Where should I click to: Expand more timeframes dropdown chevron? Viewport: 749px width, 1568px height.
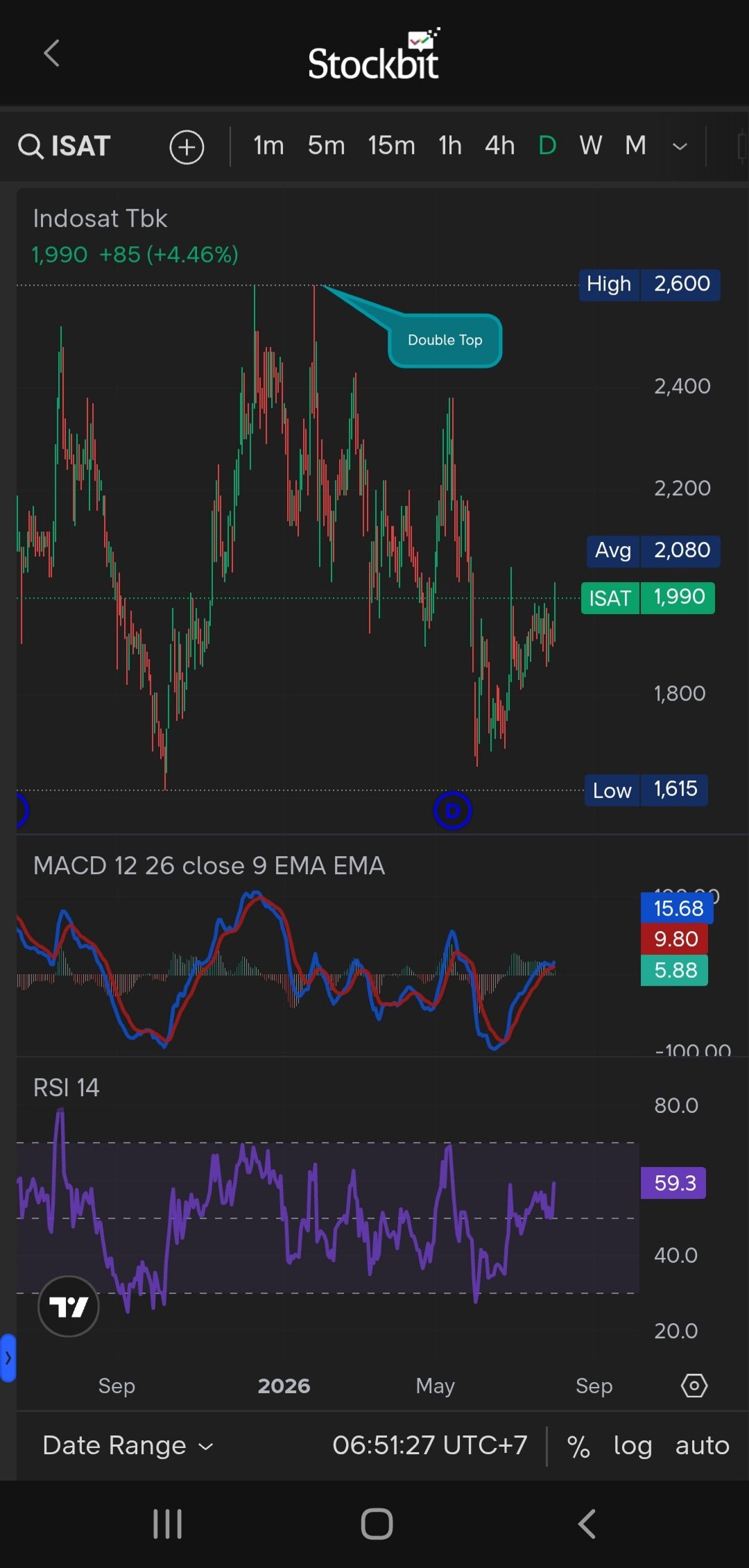point(680,146)
